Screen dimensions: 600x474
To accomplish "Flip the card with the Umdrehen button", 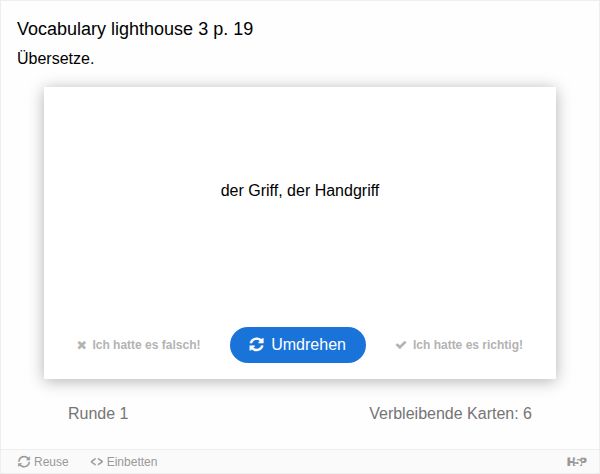I will (x=298, y=345).
